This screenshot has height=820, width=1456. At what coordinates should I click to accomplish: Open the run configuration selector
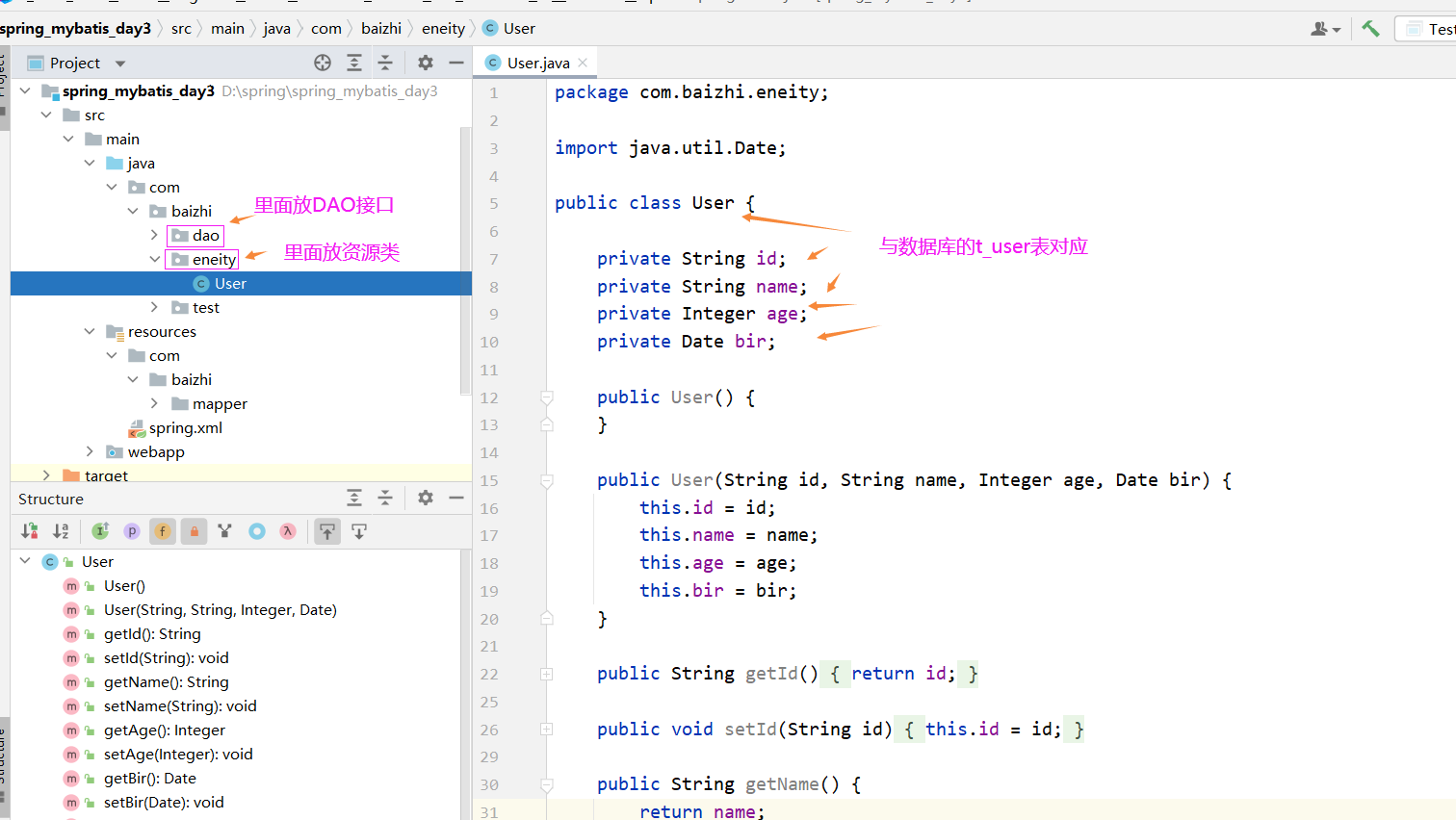click(1427, 29)
